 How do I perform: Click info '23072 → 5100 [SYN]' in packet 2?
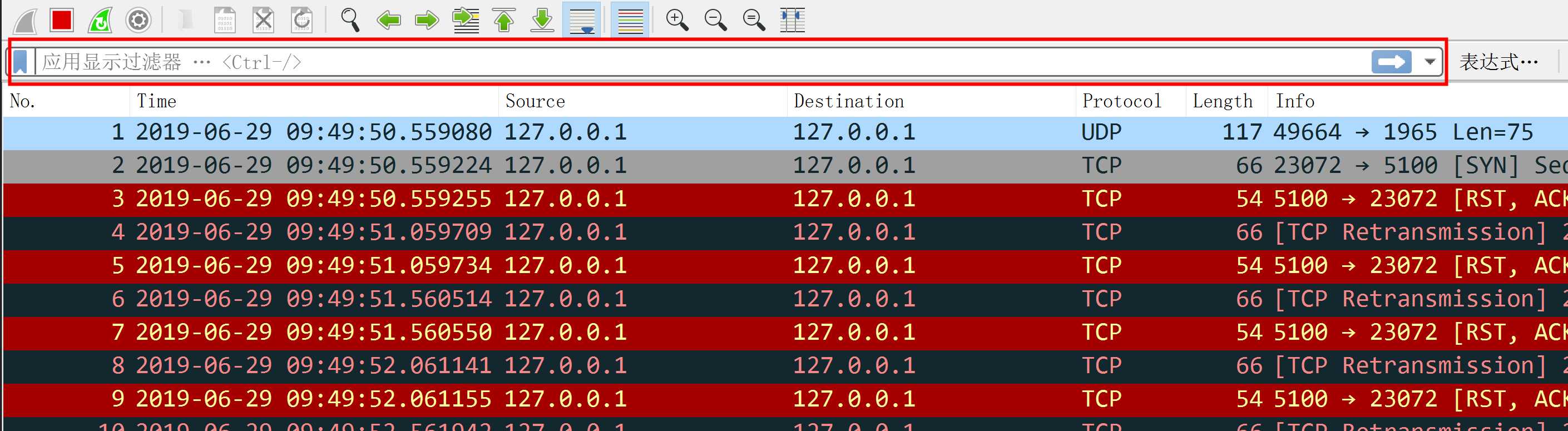point(1396,166)
